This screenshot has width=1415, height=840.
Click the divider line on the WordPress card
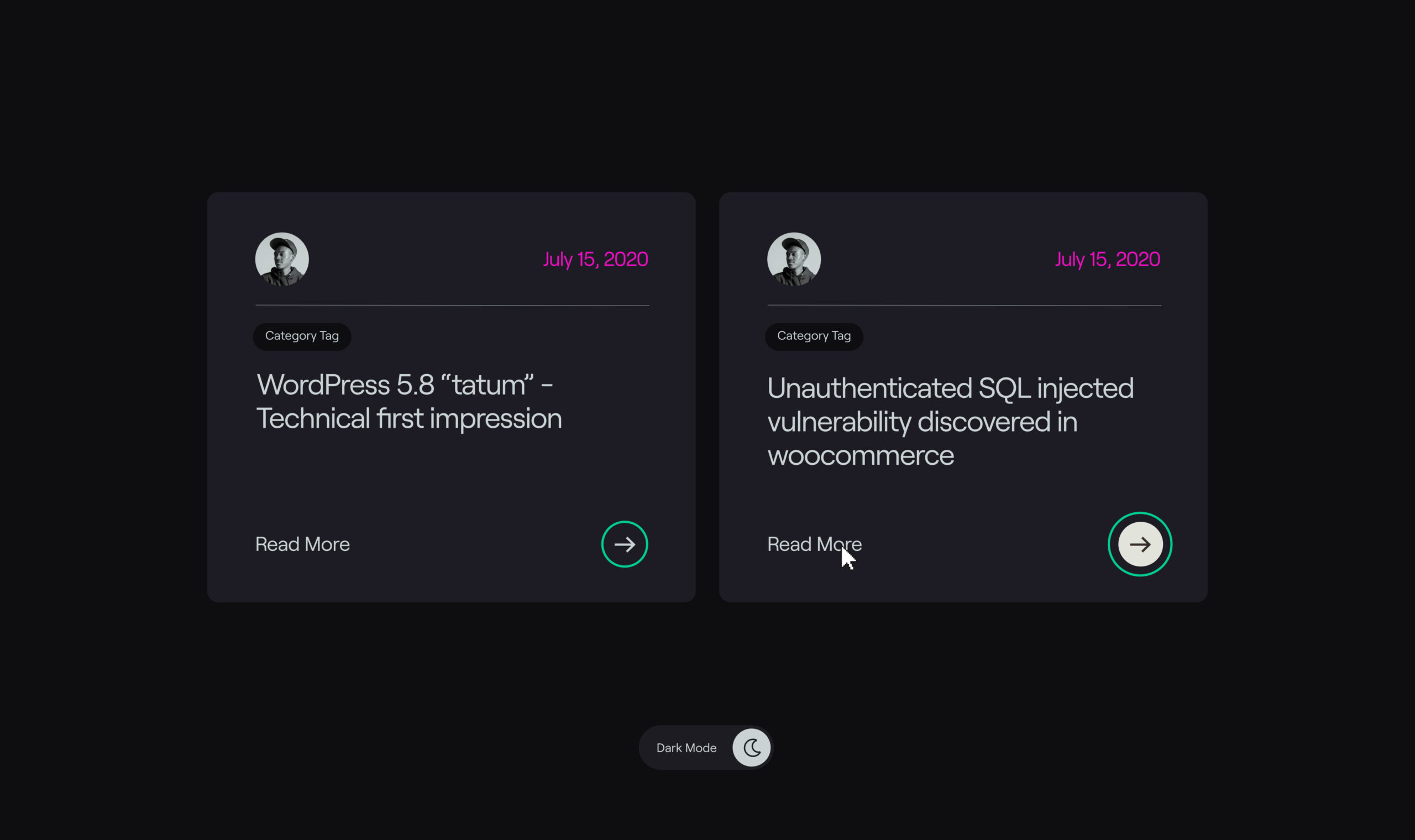point(452,305)
